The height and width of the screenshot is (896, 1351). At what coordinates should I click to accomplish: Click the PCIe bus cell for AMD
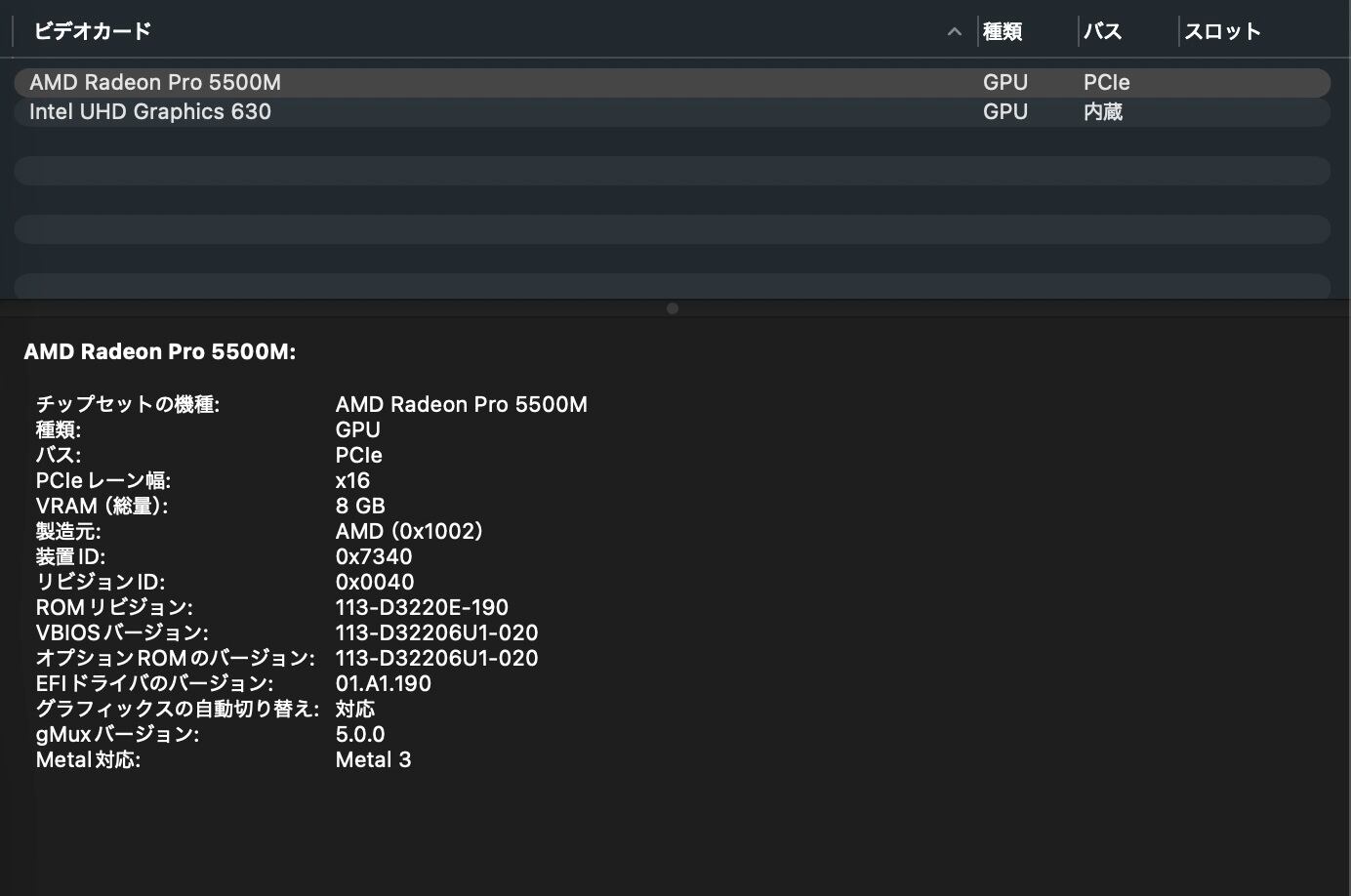[x=1107, y=82]
